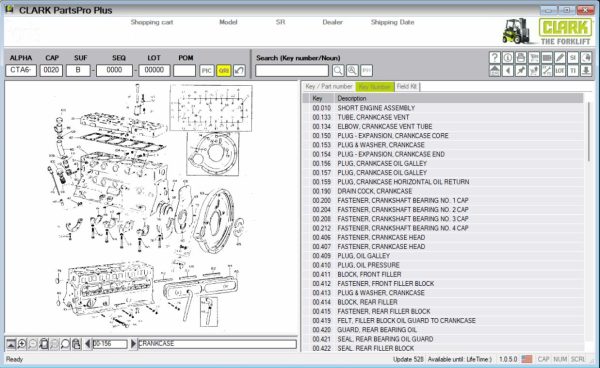Click the Model header label
Screen dimensions: 600x368
click(x=228, y=22)
